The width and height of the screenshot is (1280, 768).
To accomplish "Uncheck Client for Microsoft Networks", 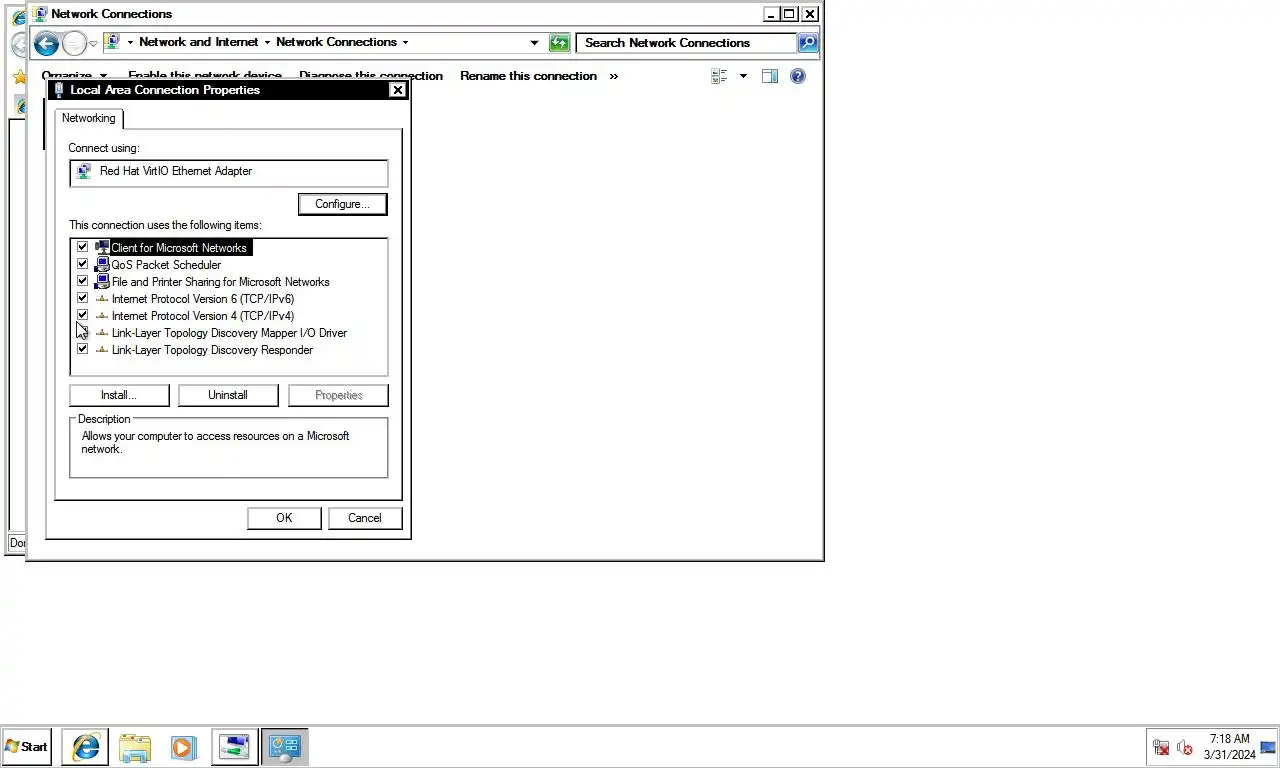I will [83, 247].
